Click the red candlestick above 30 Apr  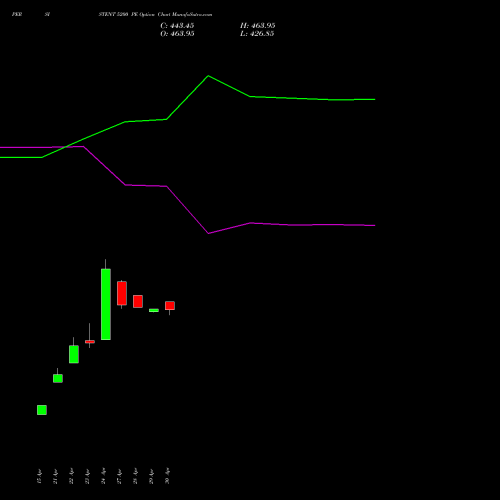click(x=170, y=306)
